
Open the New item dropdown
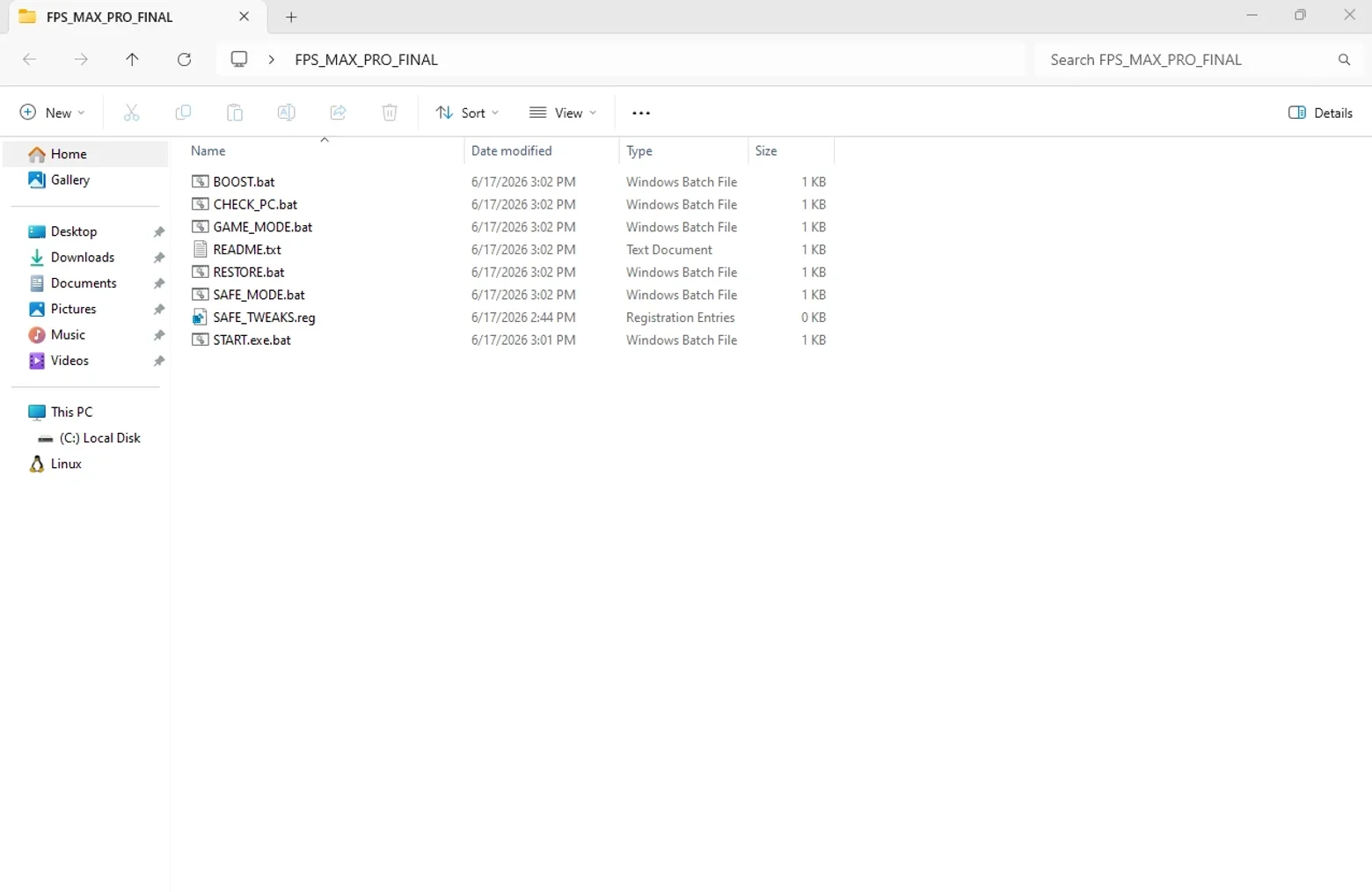click(53, 113)
